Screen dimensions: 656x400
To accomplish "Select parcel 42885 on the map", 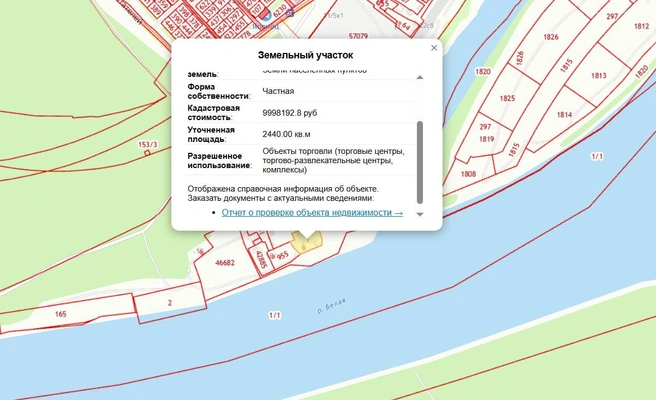I will (x=260, y=260).
